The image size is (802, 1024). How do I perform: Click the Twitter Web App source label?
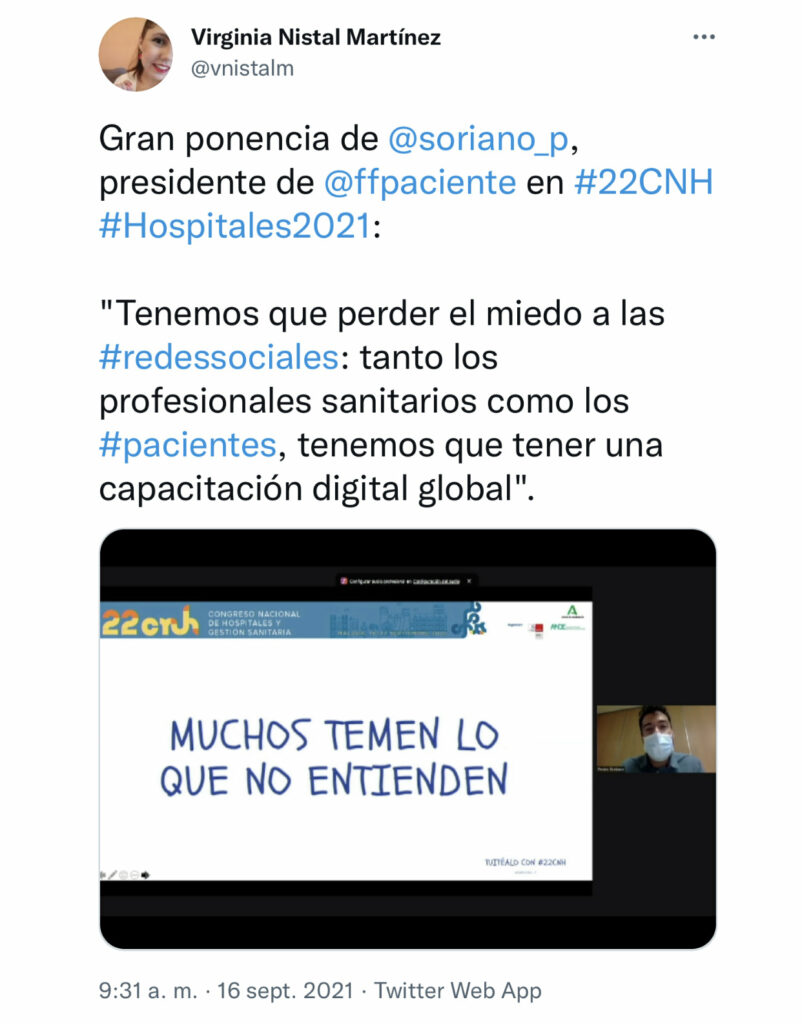pyautogui.click(x=458, y=990)
